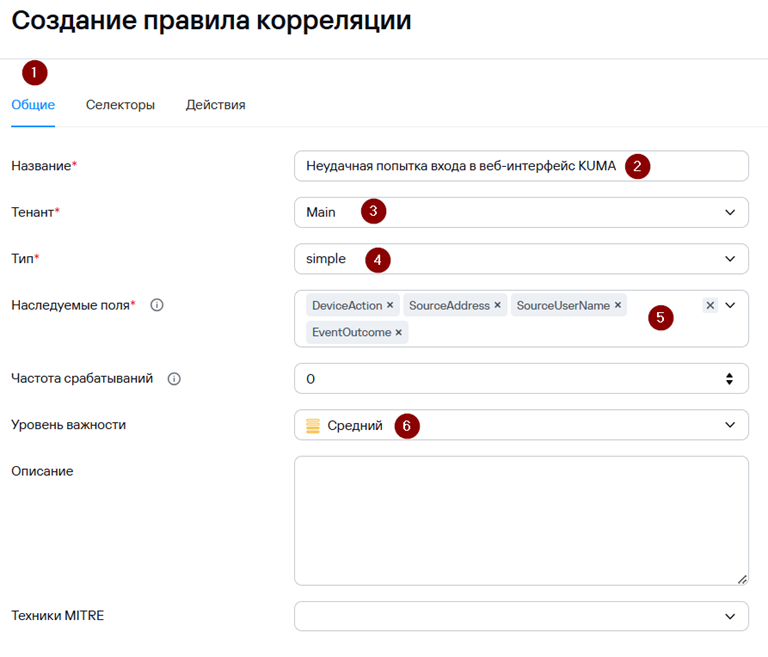The image size is (768, 657).
Task: Click the Уровень важности label
Action: click(x=69, y=425)
